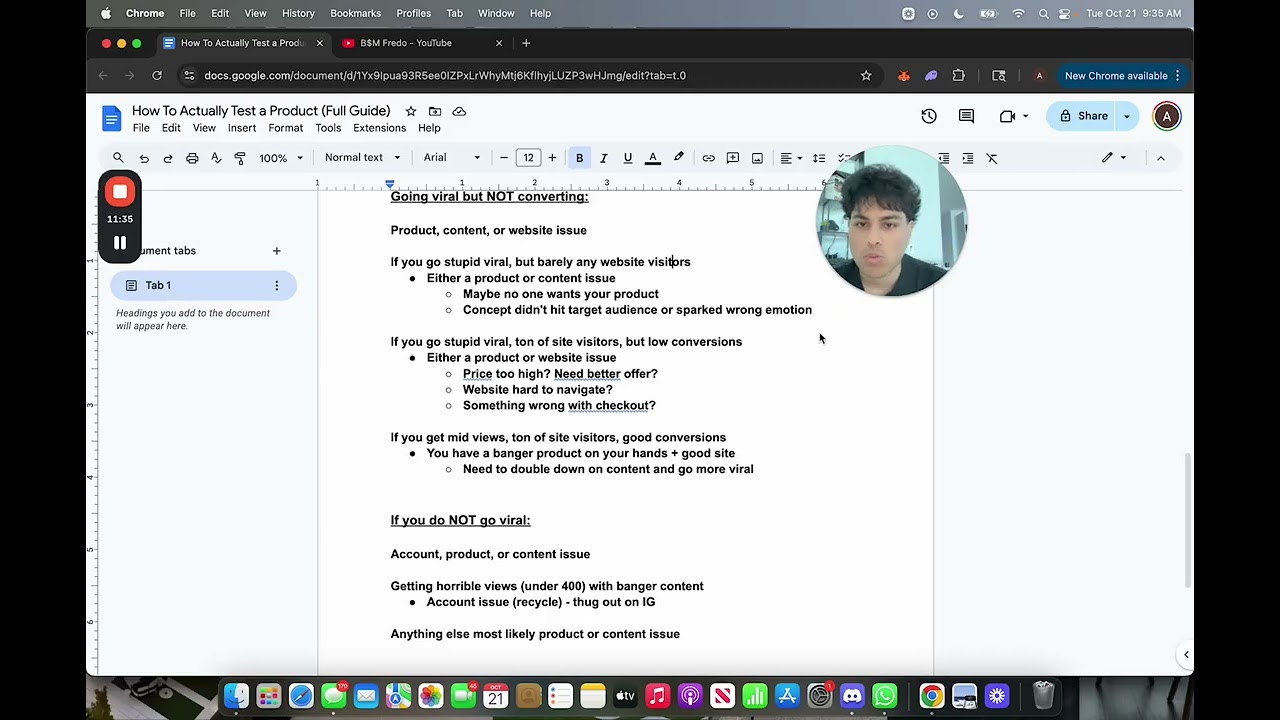Screen dimensions: 1280x720
Task: Toggle underline formatting
Action: (x=628, y=158)
